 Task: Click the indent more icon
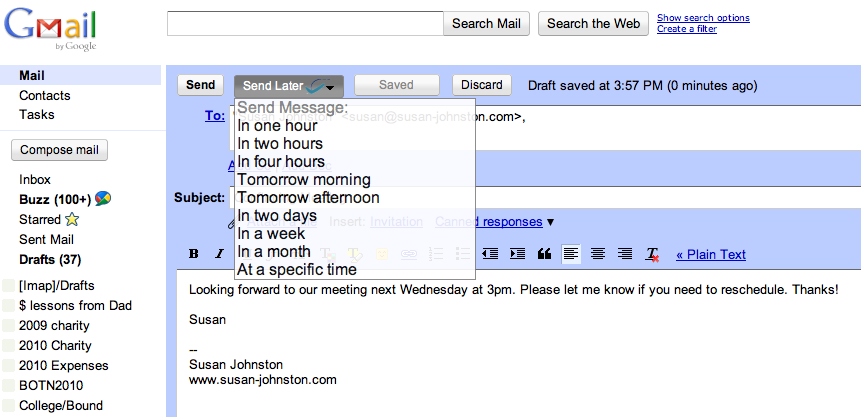[x=517, y=254]
